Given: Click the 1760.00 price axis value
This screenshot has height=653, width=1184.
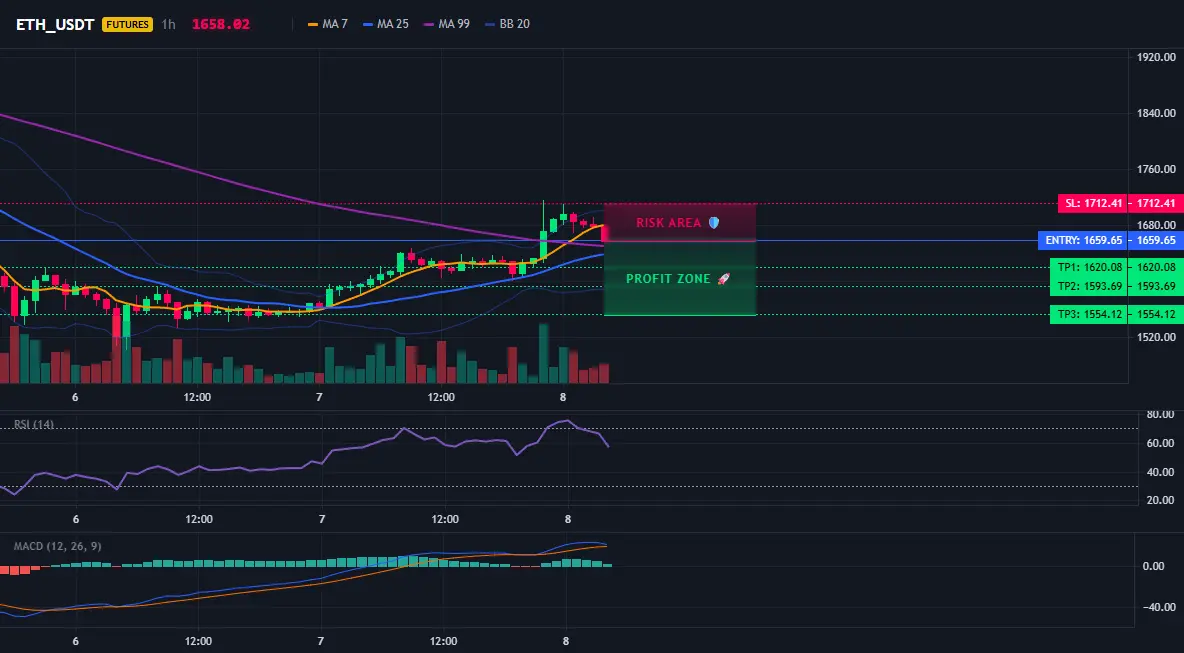Looking at the screenshot, I should pos(1156,169).
